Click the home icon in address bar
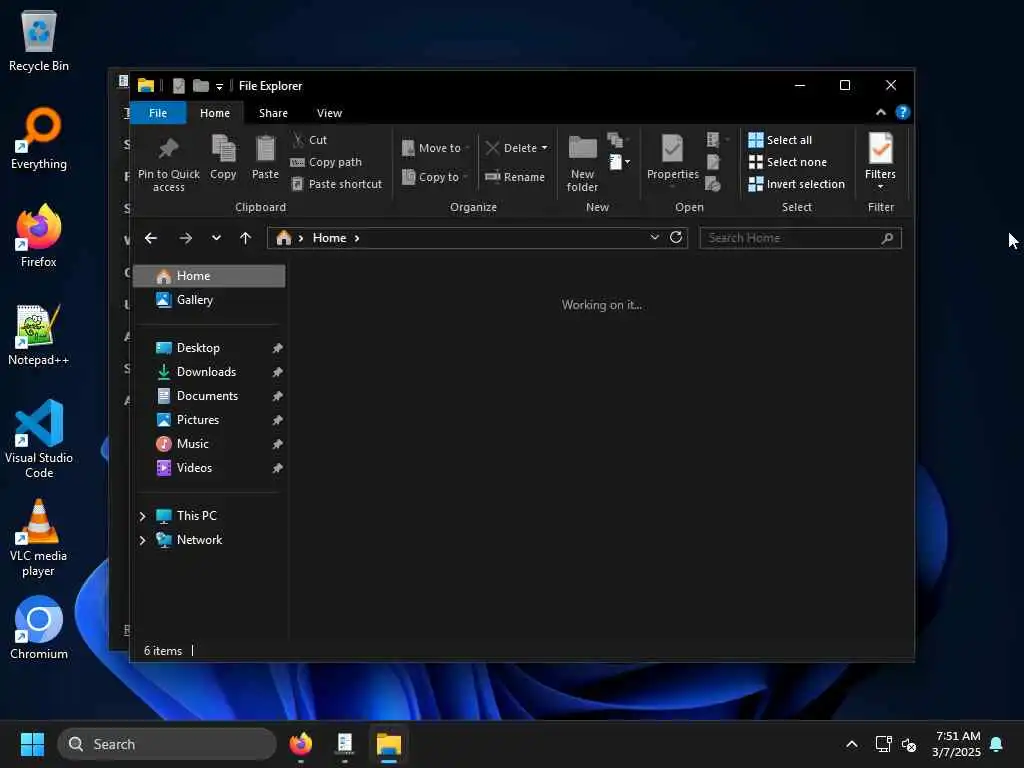Viewport: 1024px width, 768px height. click(x=283, y=238)
